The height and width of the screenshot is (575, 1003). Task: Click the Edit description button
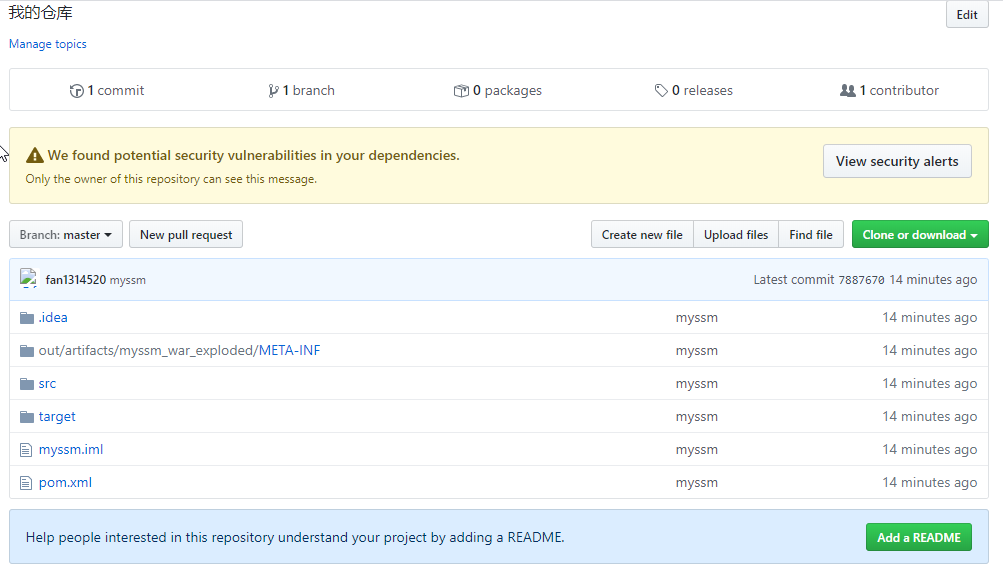click(x=967, y=15)
